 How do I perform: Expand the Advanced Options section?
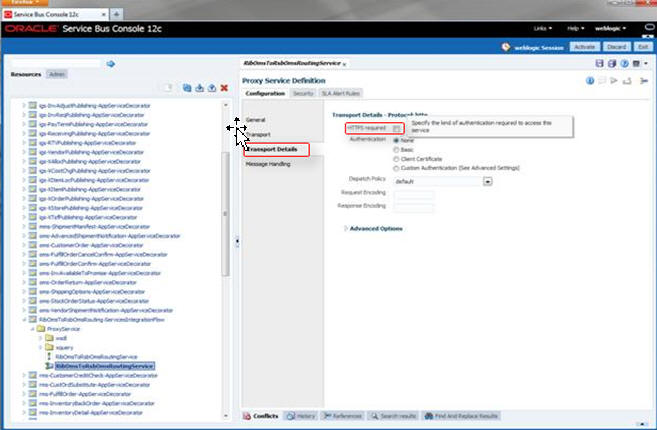346,228
